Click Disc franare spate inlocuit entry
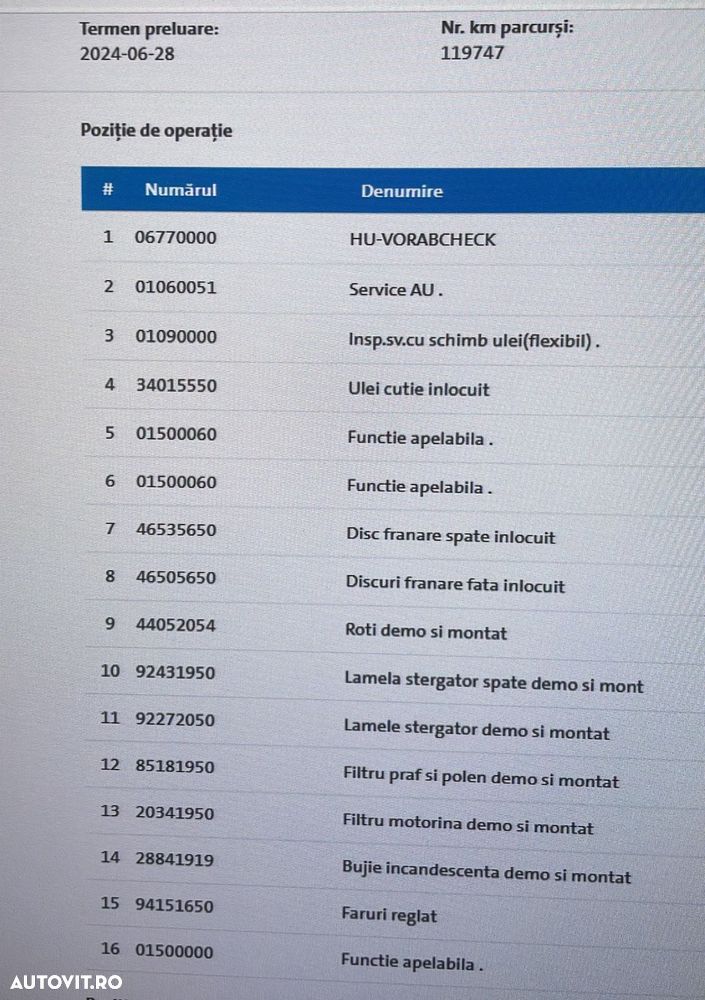 point(450,537)
